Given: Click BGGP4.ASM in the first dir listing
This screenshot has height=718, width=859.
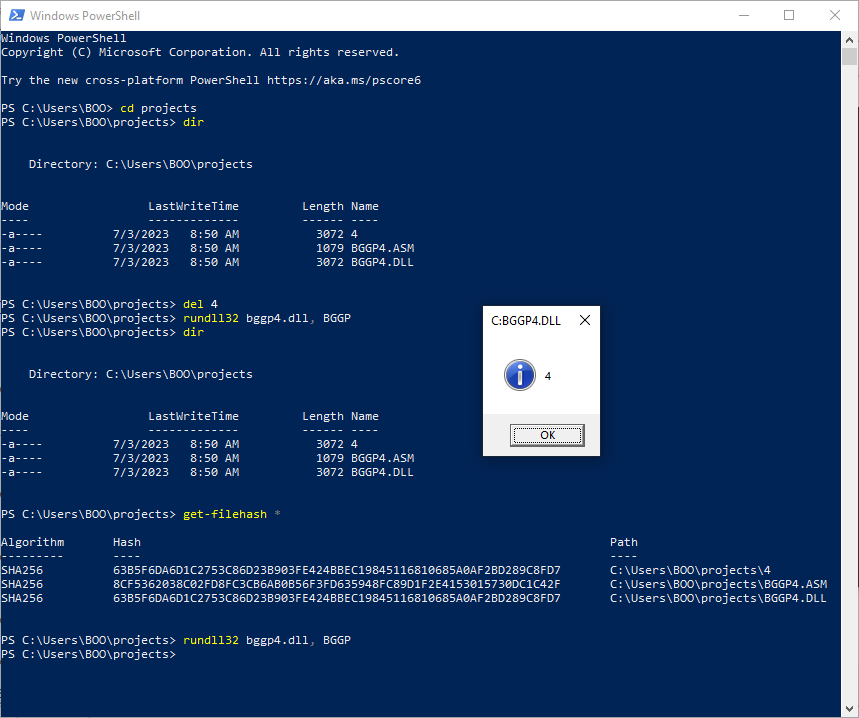Looking at the screenshot, I should pyautogui.click(x=381, y=248).
